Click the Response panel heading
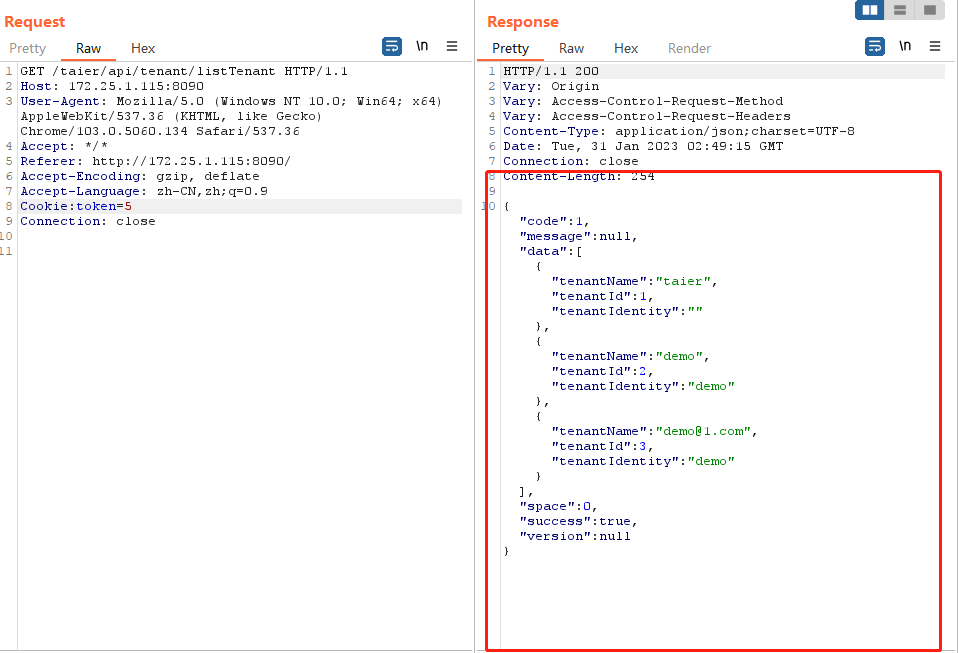 click(x=523, y=22)
